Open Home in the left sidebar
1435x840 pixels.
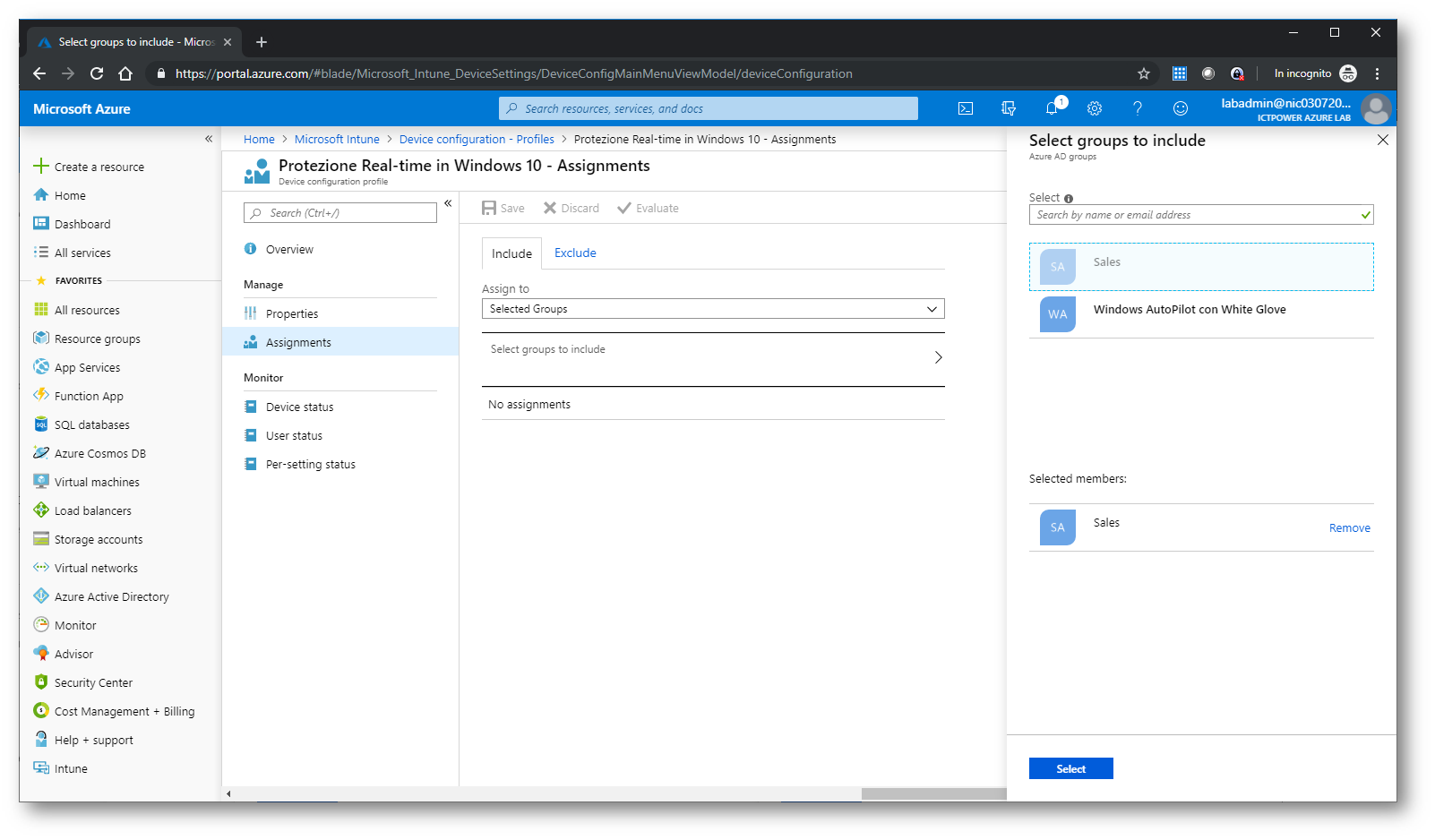tap(60, 195)
